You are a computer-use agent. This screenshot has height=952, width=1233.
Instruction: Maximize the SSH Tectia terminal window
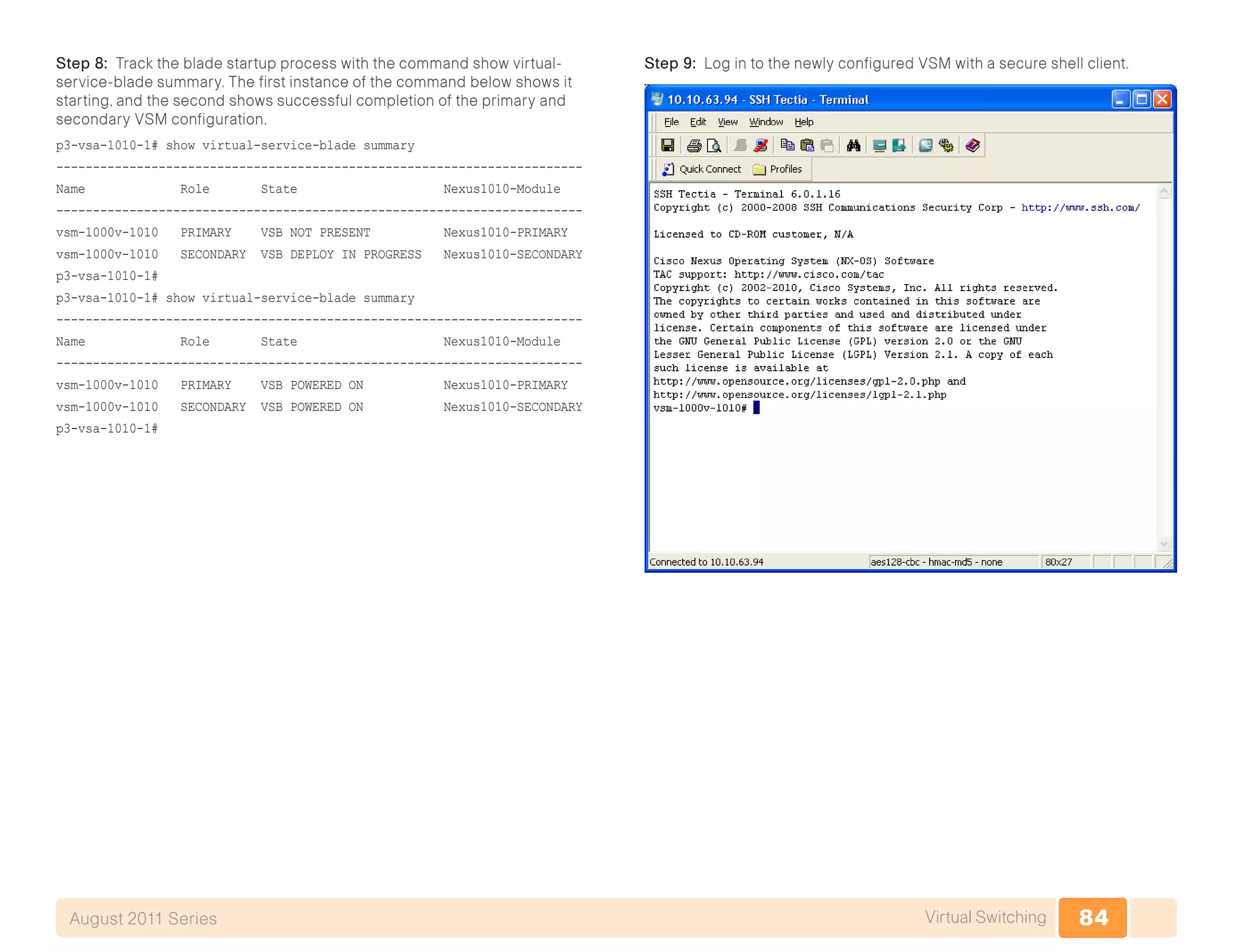(x=1141, y=99)
